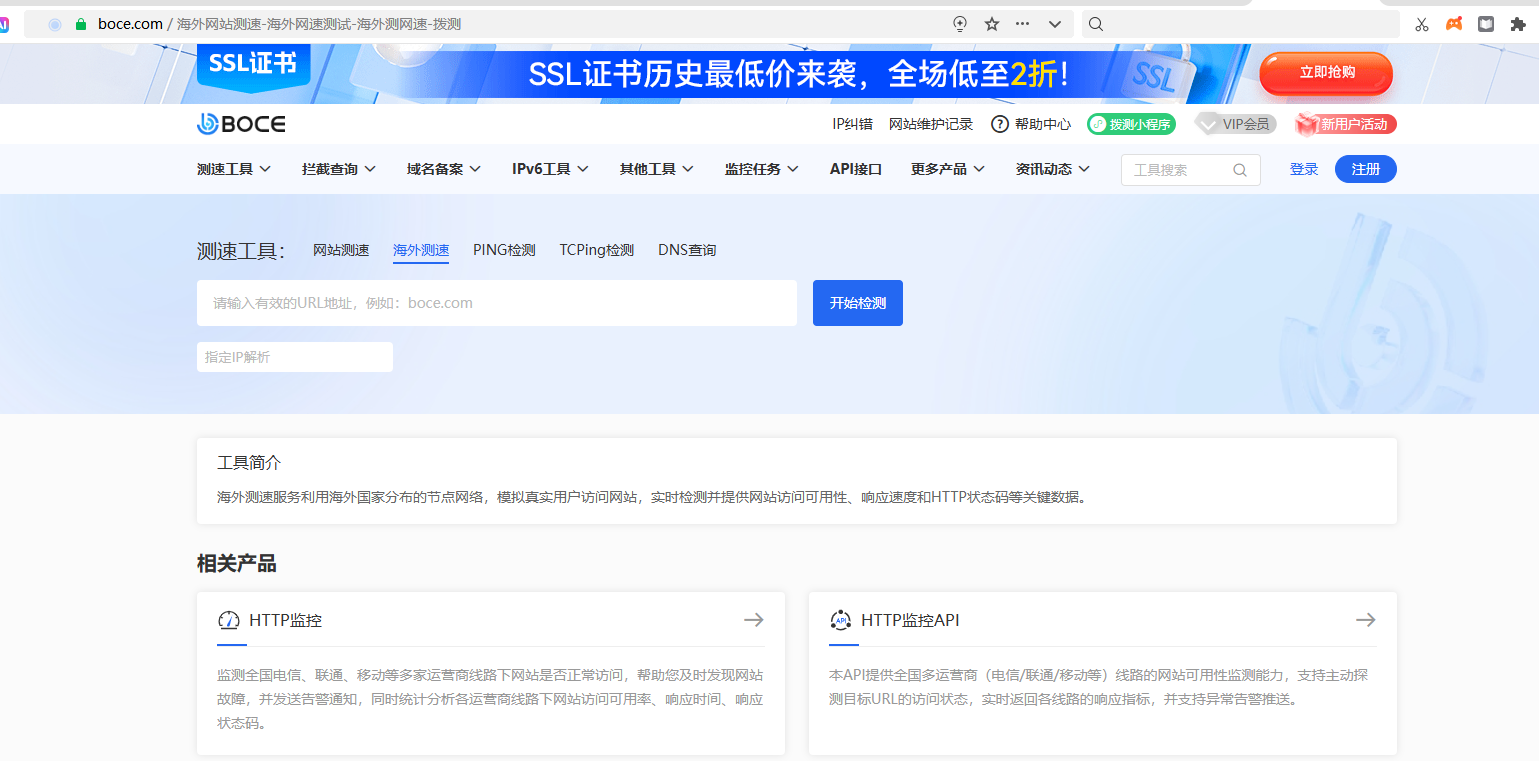
Task: Click the orange game controller toolbar icon
Action: tap(1453, 23)
